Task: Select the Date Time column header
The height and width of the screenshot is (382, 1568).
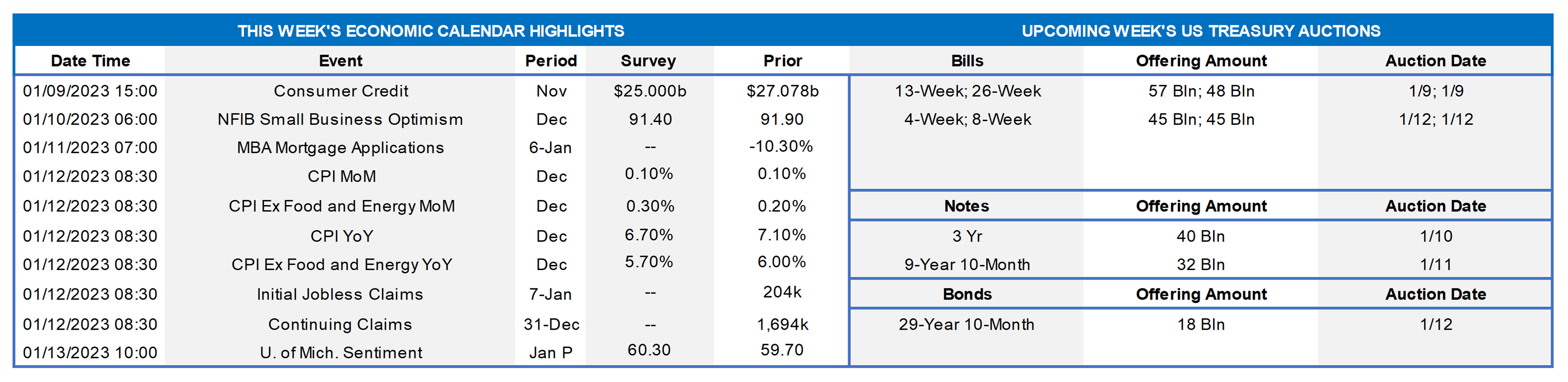Action: tap(90, 61)
